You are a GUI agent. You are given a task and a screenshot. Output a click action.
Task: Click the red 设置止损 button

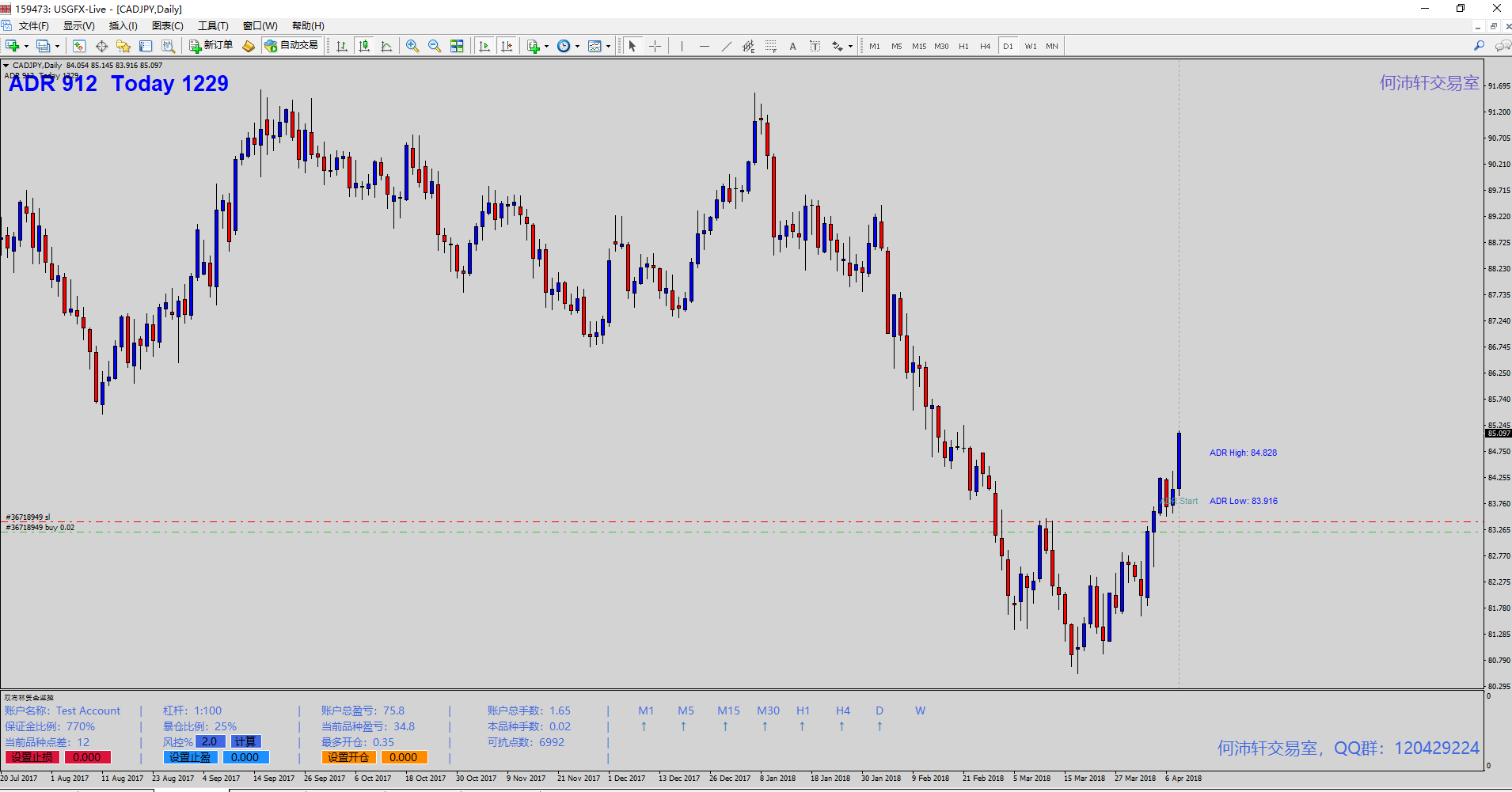pos(32,757)
